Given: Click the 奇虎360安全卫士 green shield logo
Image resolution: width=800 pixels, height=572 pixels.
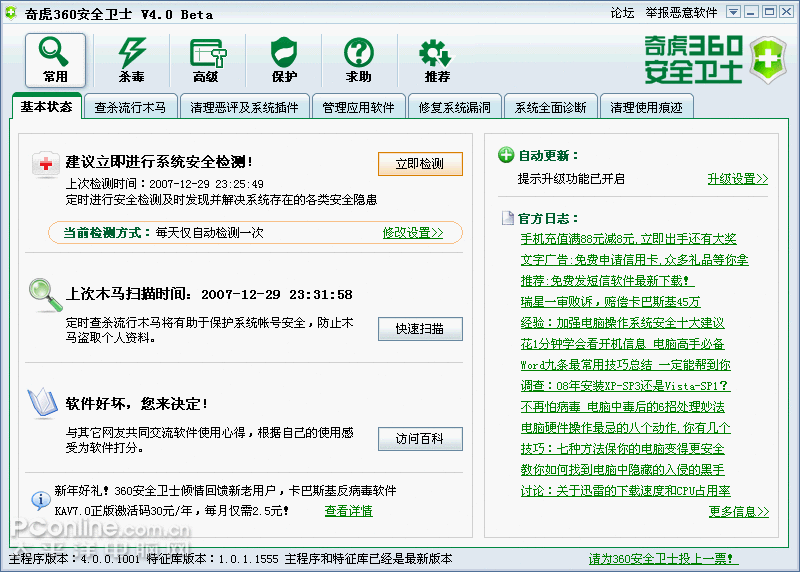Looking at the screenshot, I should (x=768, y=60).
